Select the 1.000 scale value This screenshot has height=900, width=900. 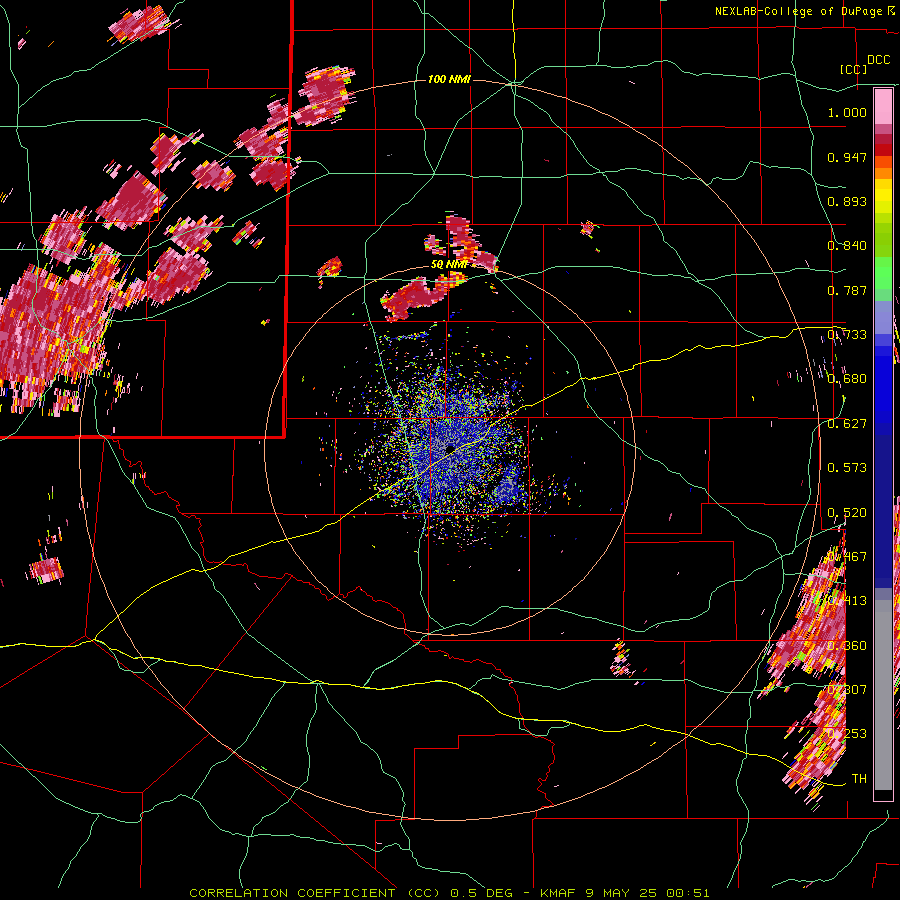(847, 112)
